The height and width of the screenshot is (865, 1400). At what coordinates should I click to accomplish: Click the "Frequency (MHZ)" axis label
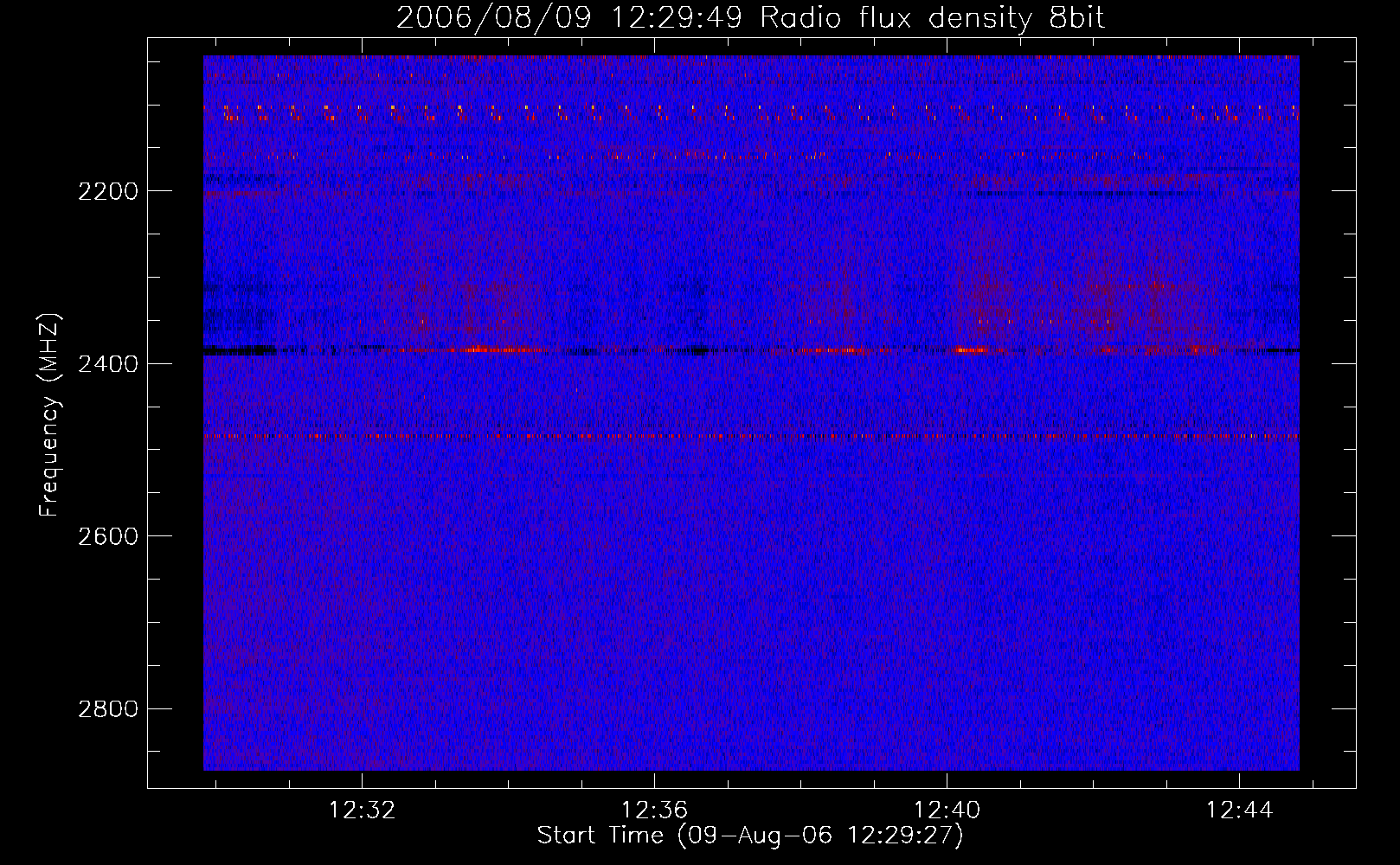(x=49, y=415)
